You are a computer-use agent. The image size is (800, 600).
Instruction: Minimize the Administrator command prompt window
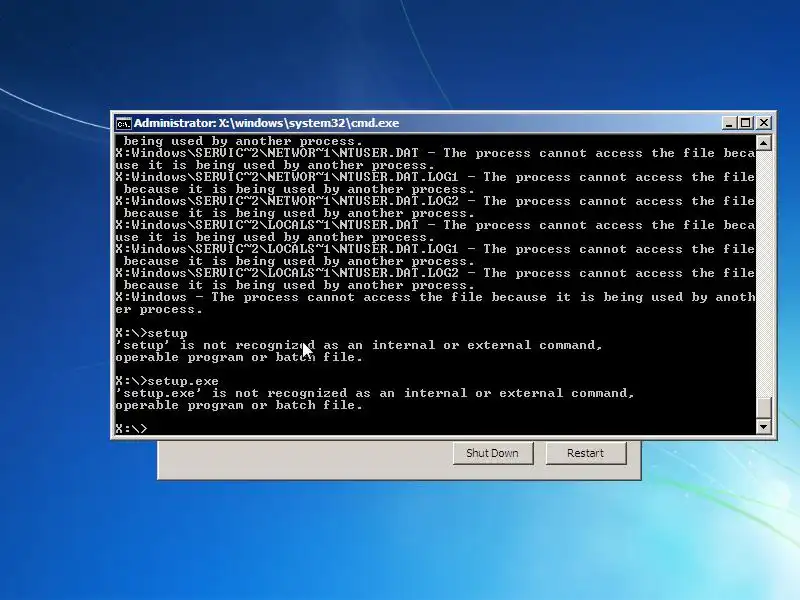tap(730, 123)
